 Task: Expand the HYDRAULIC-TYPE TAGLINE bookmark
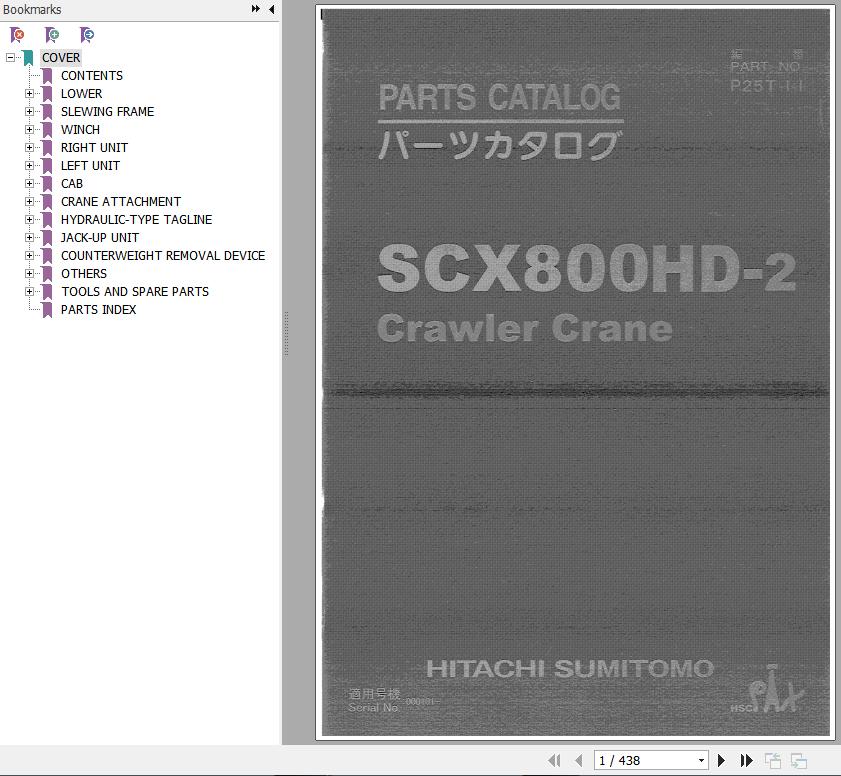click(x=29, y=219)
